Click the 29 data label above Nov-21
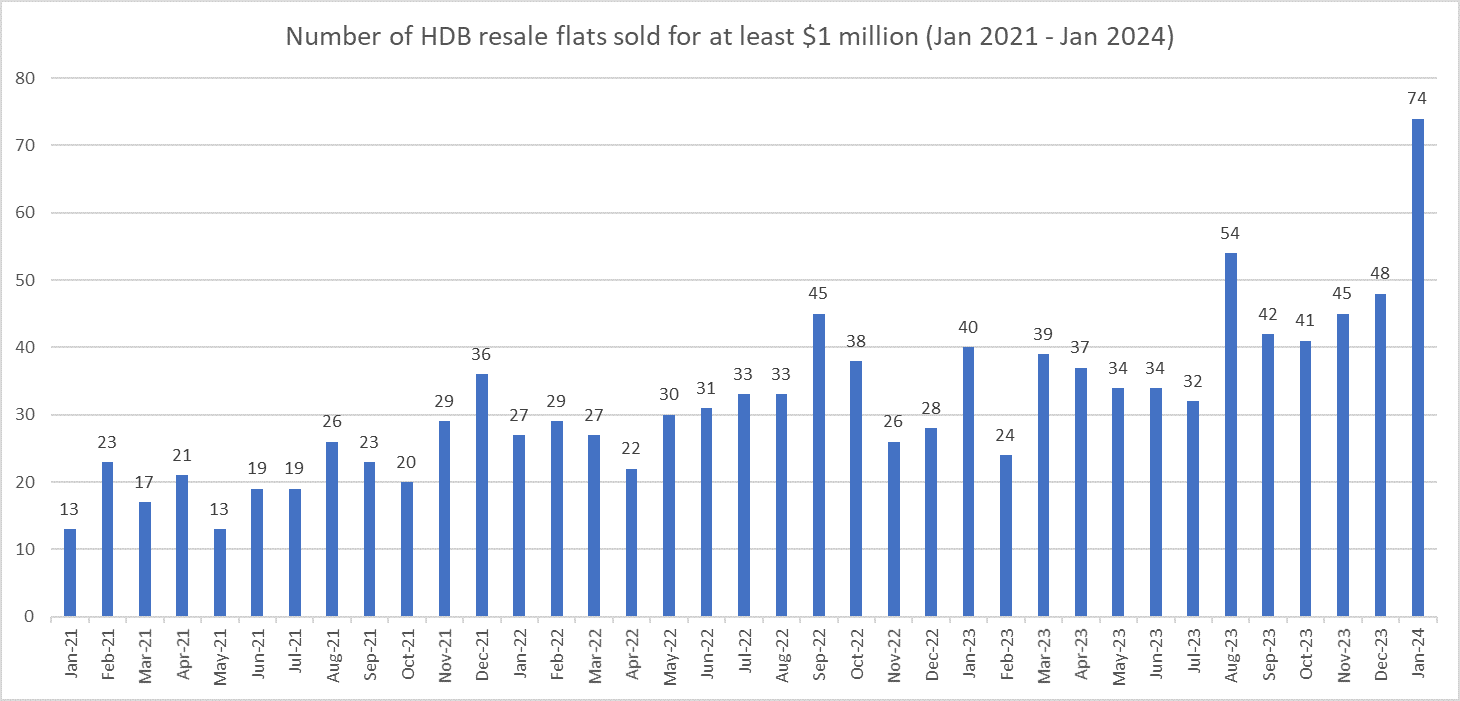The width and height of the screenshot is (1460, 701). (x=445, y=401)
